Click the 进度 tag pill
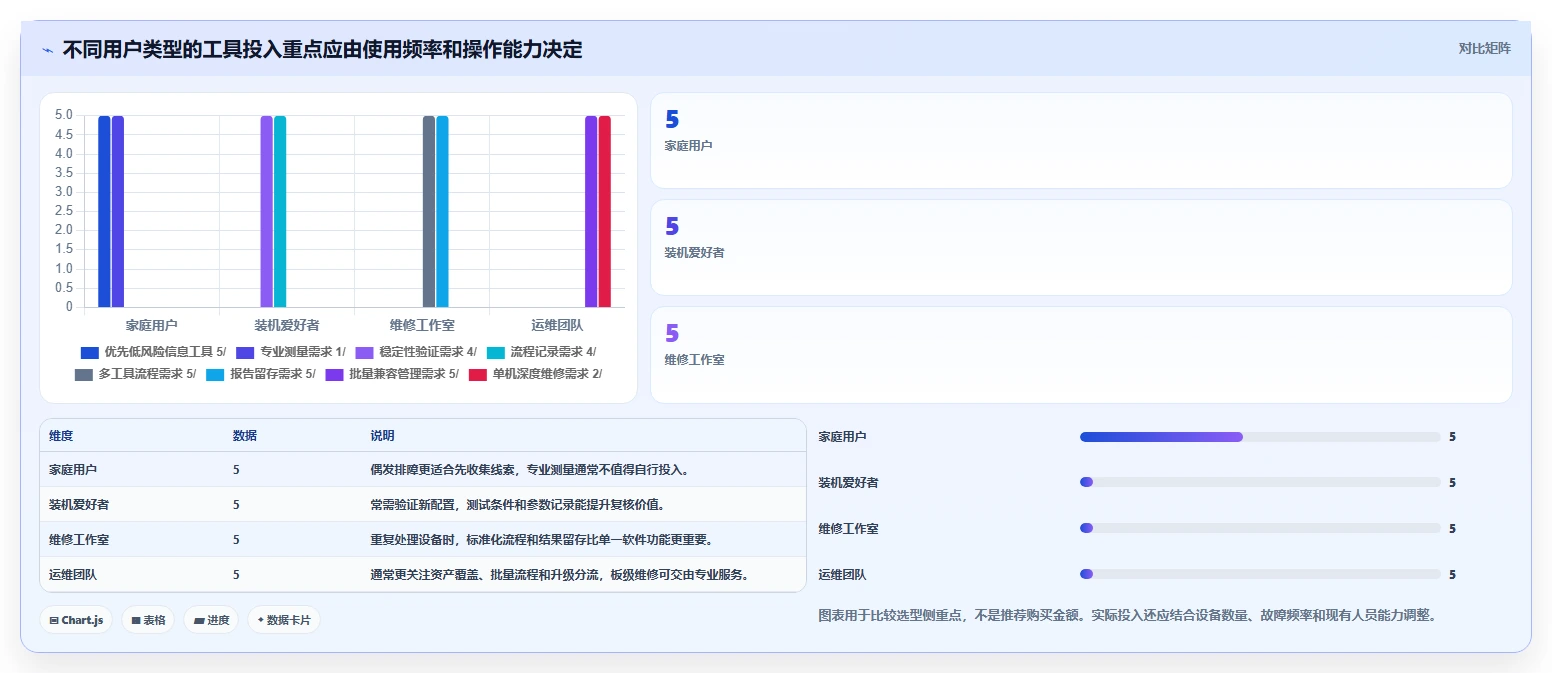Screen dimensions: 1552x673 [211, 620]
